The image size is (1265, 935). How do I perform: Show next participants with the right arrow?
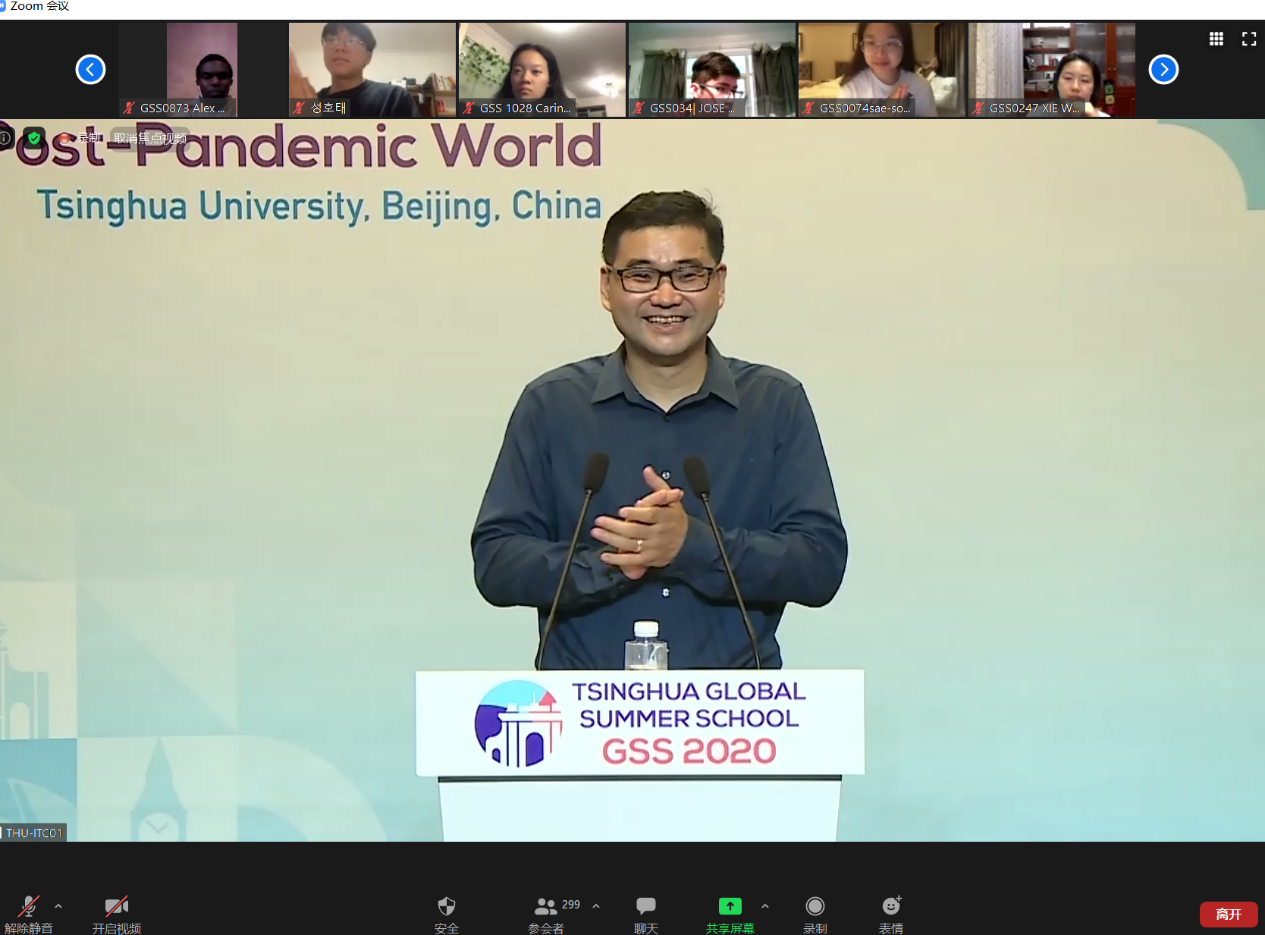tap(1163, 69)
